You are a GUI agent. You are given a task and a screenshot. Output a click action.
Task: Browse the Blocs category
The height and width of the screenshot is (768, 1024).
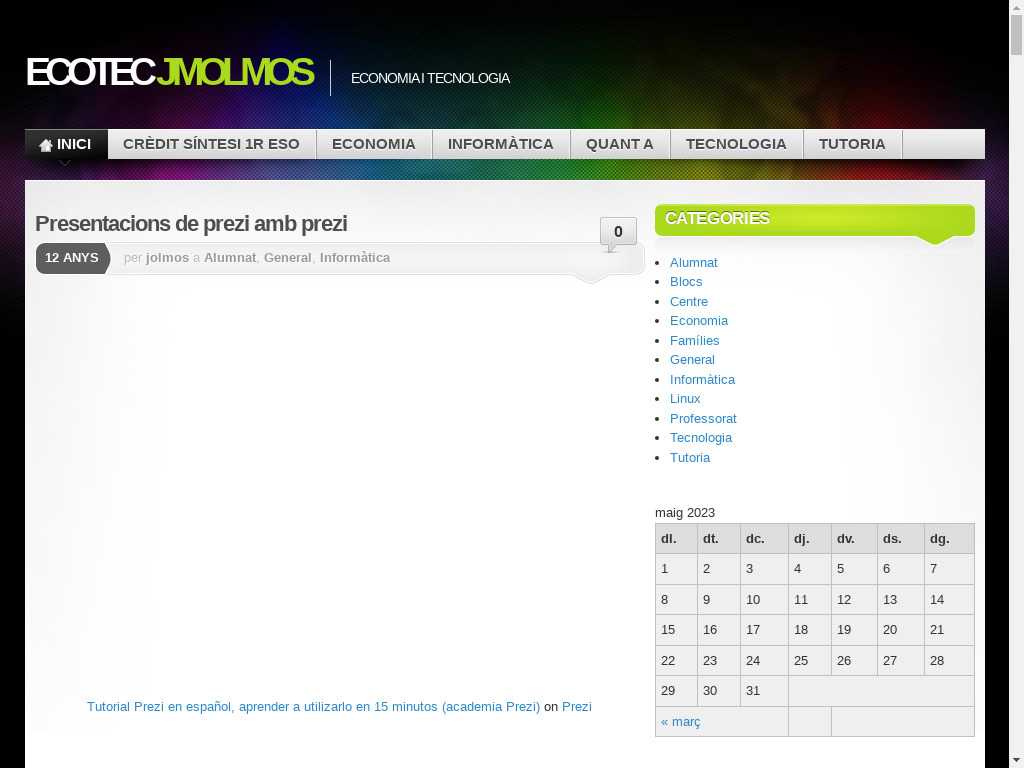[x=686, y=282]
